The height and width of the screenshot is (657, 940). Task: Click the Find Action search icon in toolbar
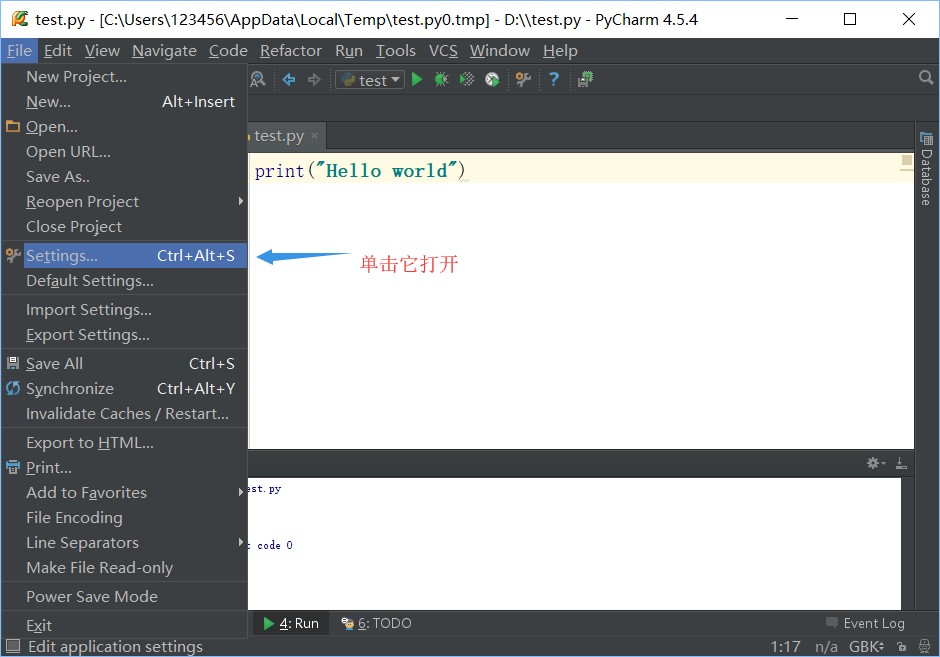258,79
